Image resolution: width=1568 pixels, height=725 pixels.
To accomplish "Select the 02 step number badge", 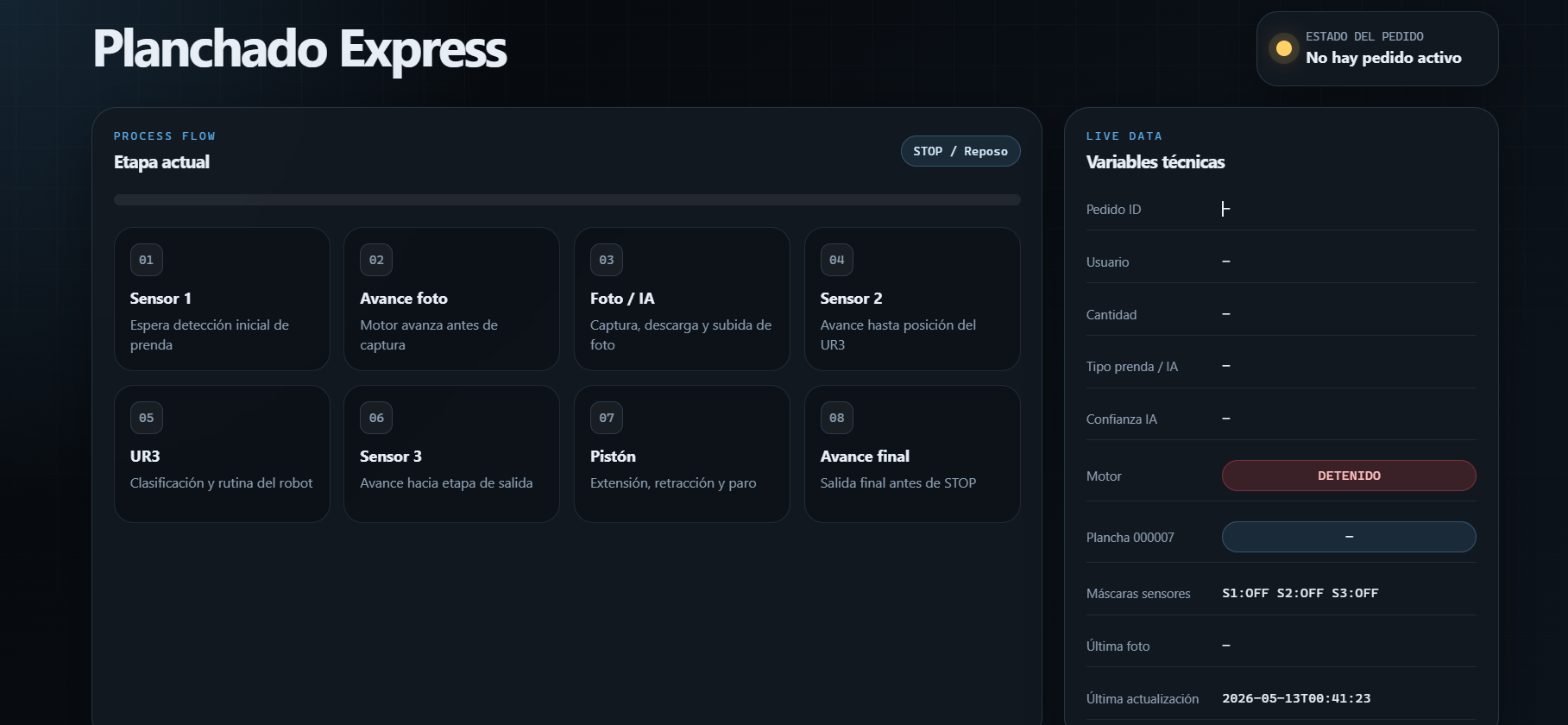I will click(x=376, y=260).
